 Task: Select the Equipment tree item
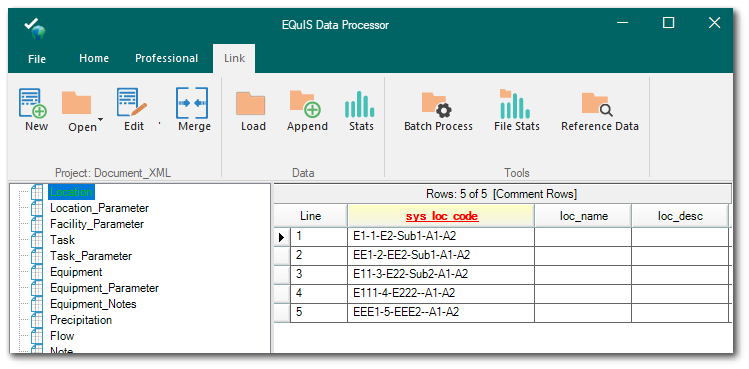click(x=76, y=272)
